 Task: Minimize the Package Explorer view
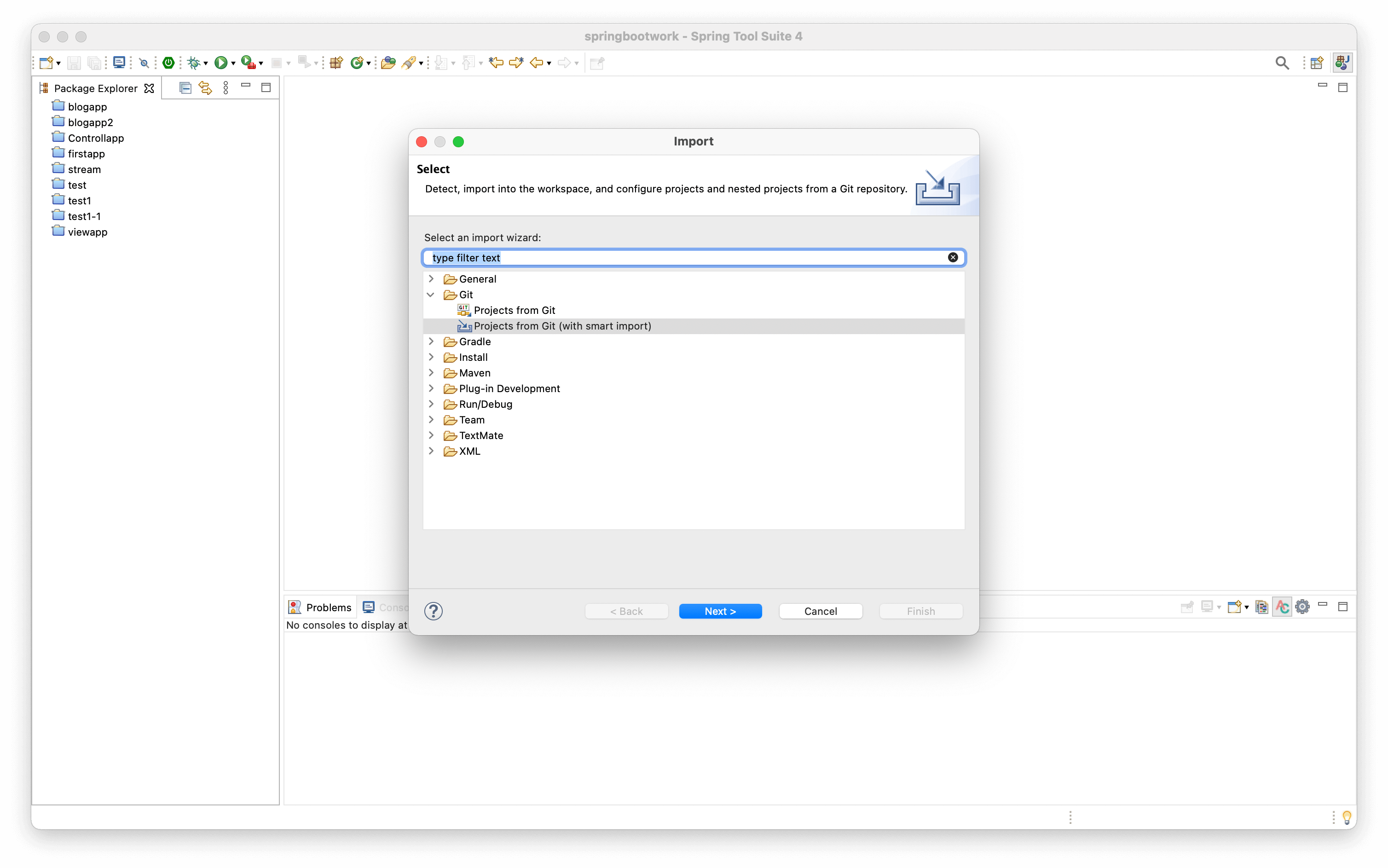tap(246, 85)
